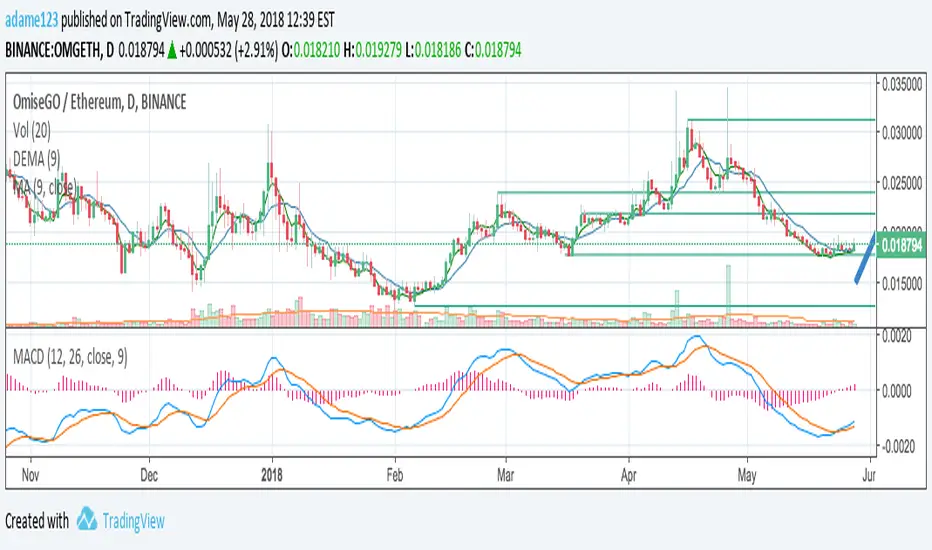Select the MACD (12, 26, close, 9) label
The height and width of the screenshot is (550, 932).
tap(70, 357)
